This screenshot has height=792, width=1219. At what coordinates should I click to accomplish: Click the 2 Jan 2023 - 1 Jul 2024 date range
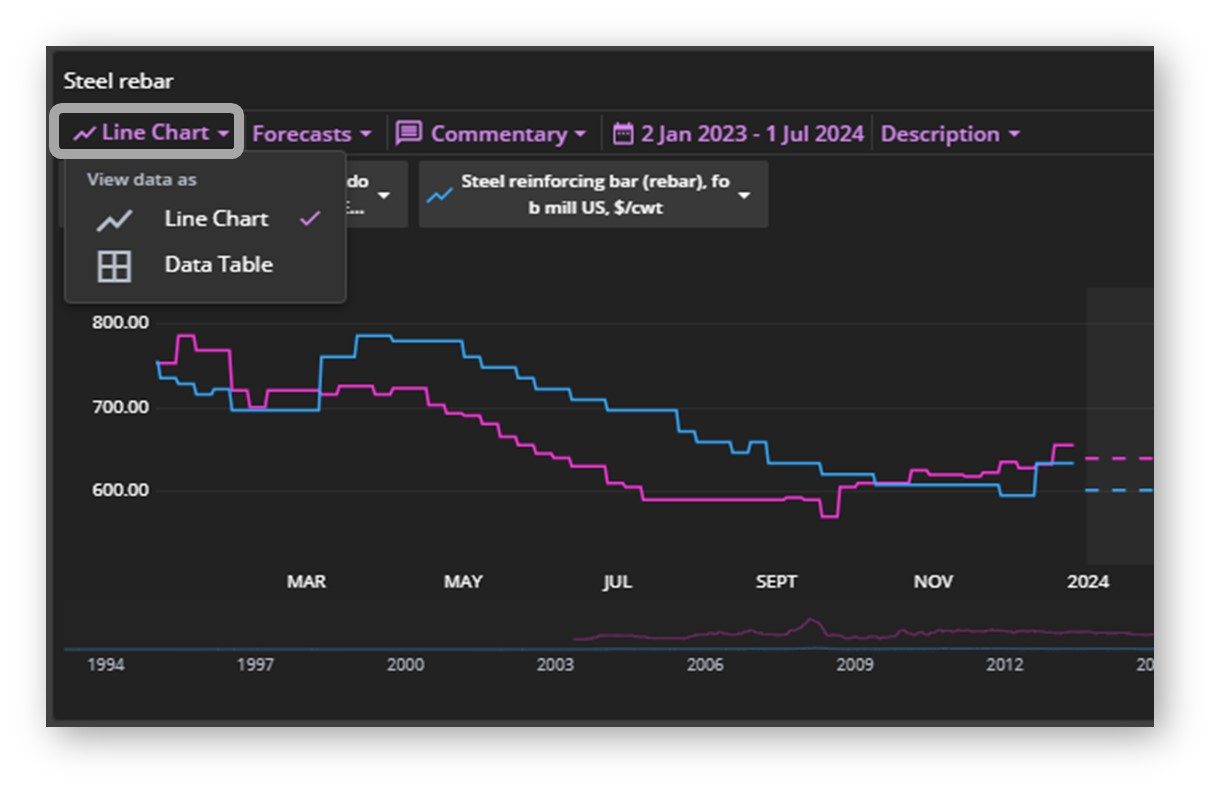751,134
